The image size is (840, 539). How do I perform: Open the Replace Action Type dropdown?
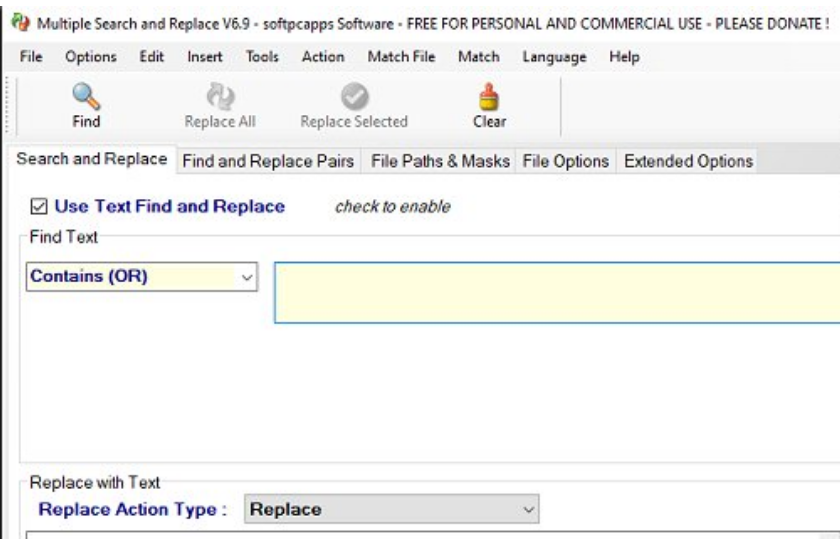point(529,509)
